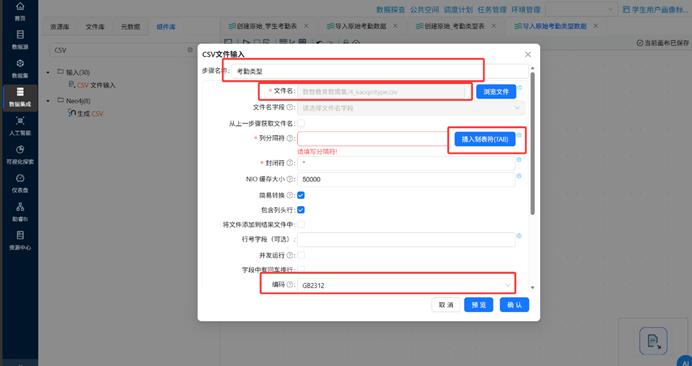Open 数据集 in the left sidebar
Image resolution: width=692 pixels, height=366 pixels.
coord(20,68)
